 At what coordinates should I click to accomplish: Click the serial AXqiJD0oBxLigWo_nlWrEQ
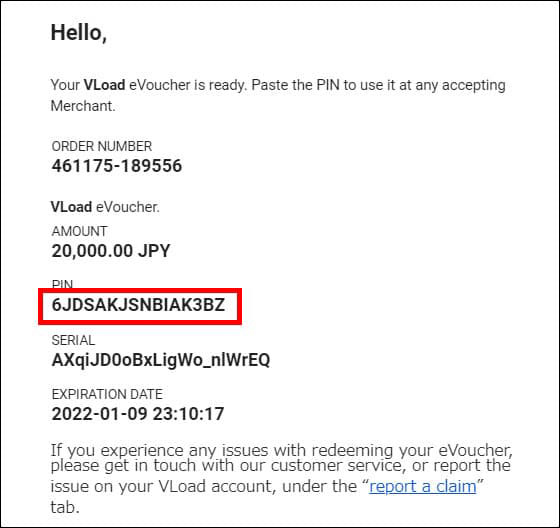tap(161, 360)
